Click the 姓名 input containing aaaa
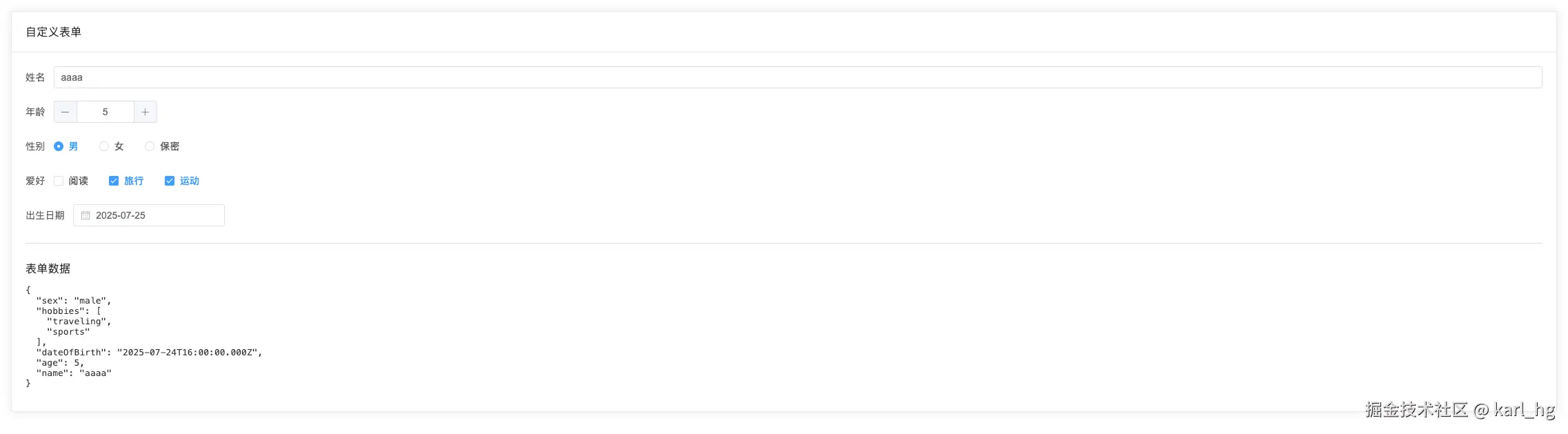This screenshot has height=434, width=1568. 276,77
